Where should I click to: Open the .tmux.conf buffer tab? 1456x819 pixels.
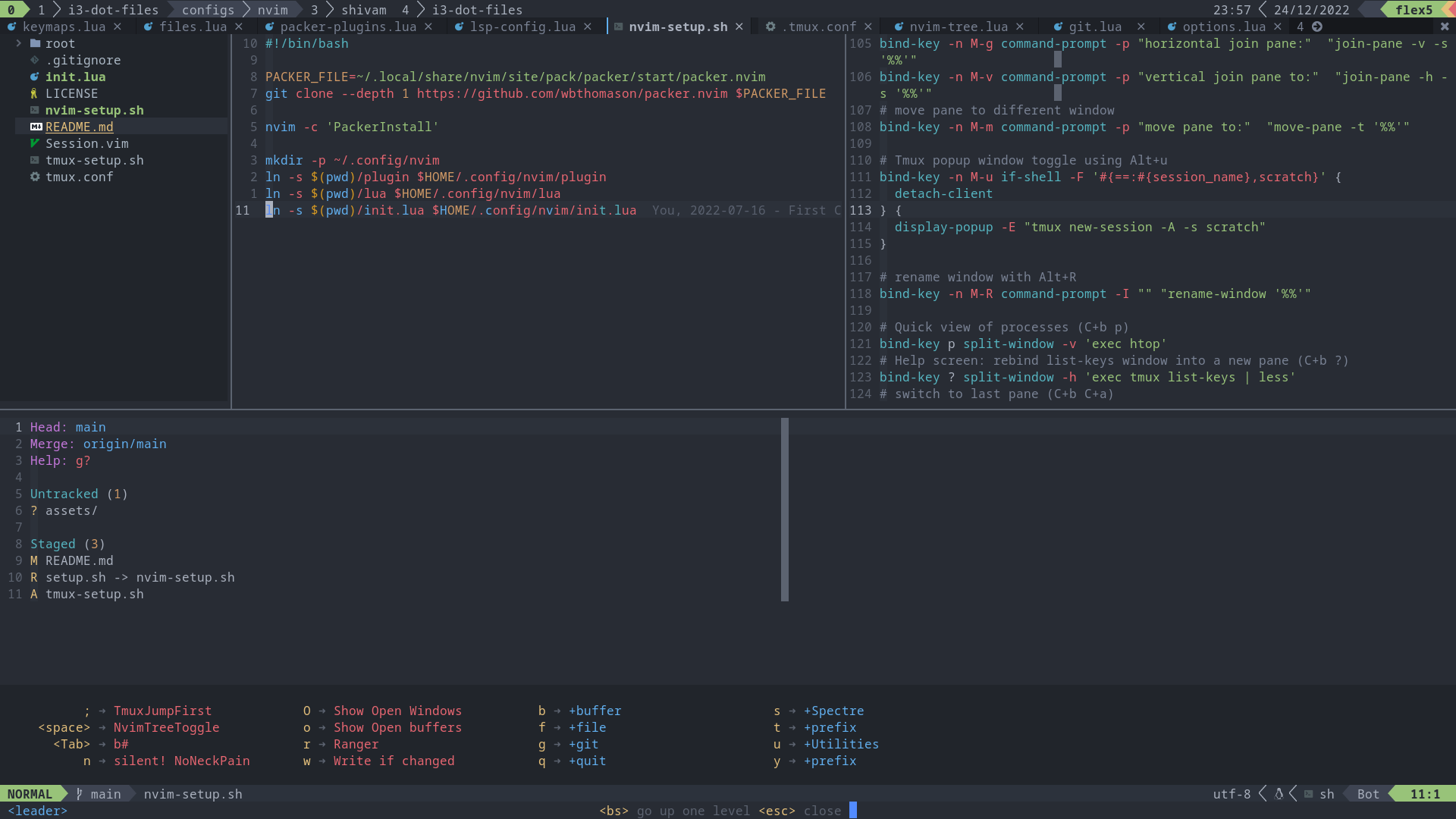[x=819, y=27]
